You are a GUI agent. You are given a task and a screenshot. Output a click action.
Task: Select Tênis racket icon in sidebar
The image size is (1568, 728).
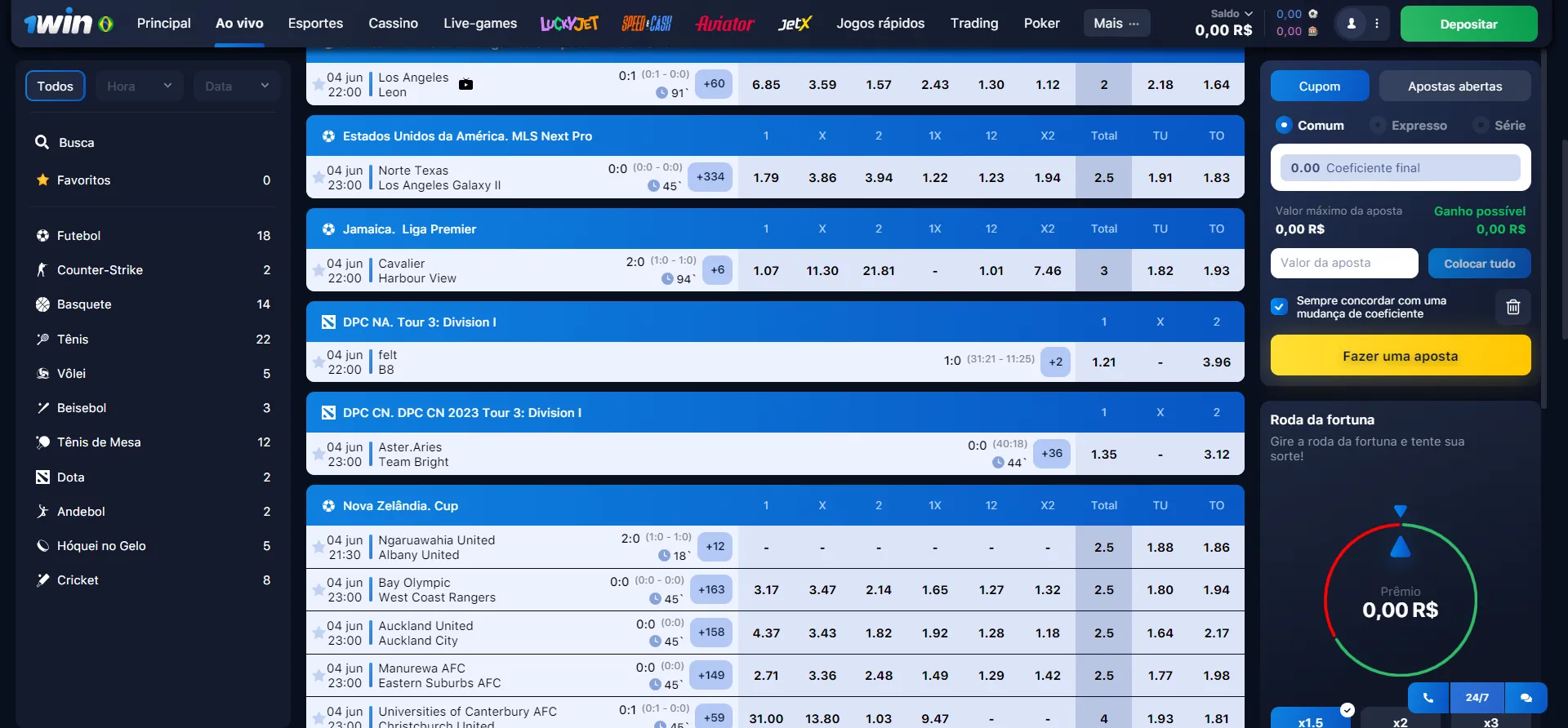[42, 339]
